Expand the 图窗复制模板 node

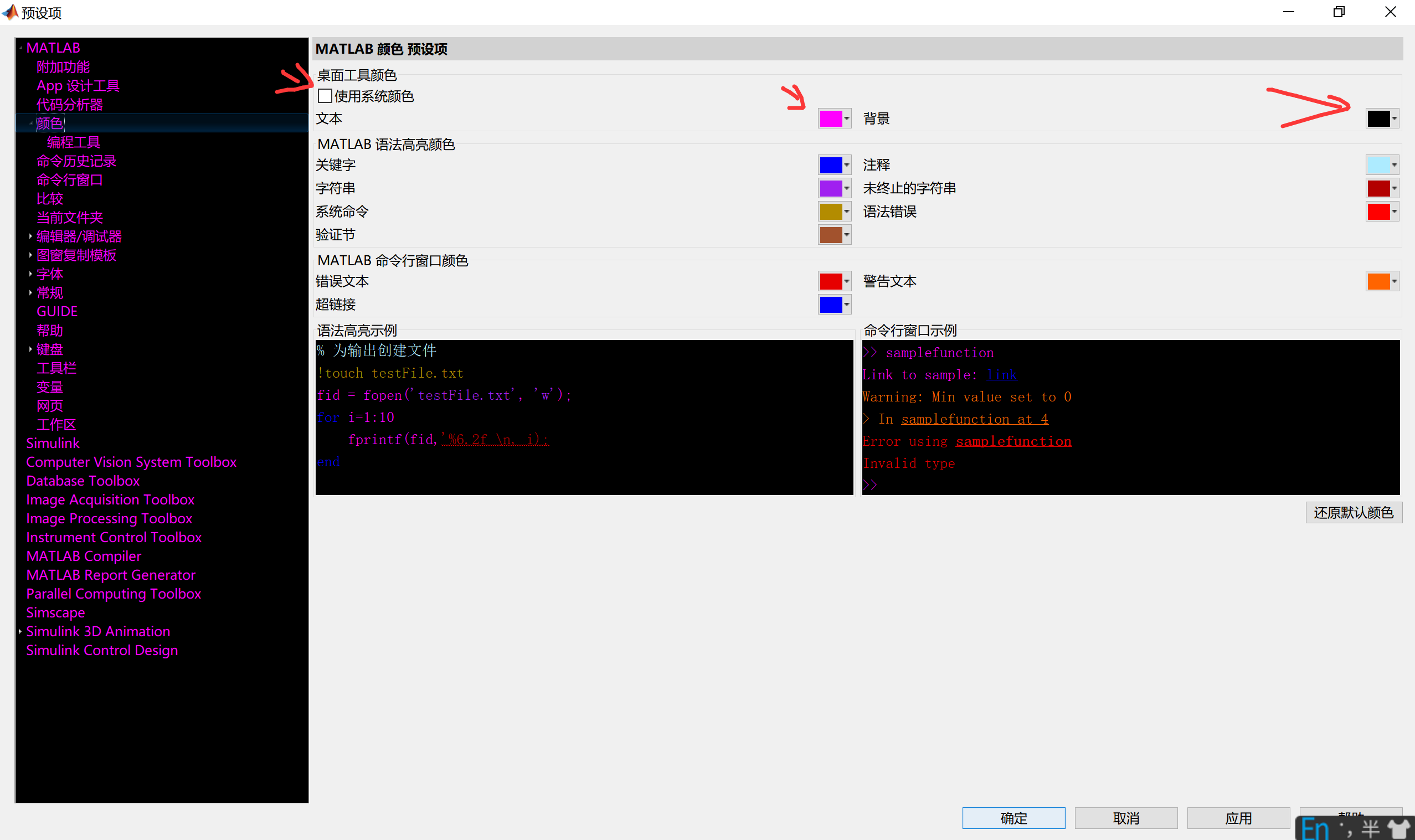tap(30, 255)
